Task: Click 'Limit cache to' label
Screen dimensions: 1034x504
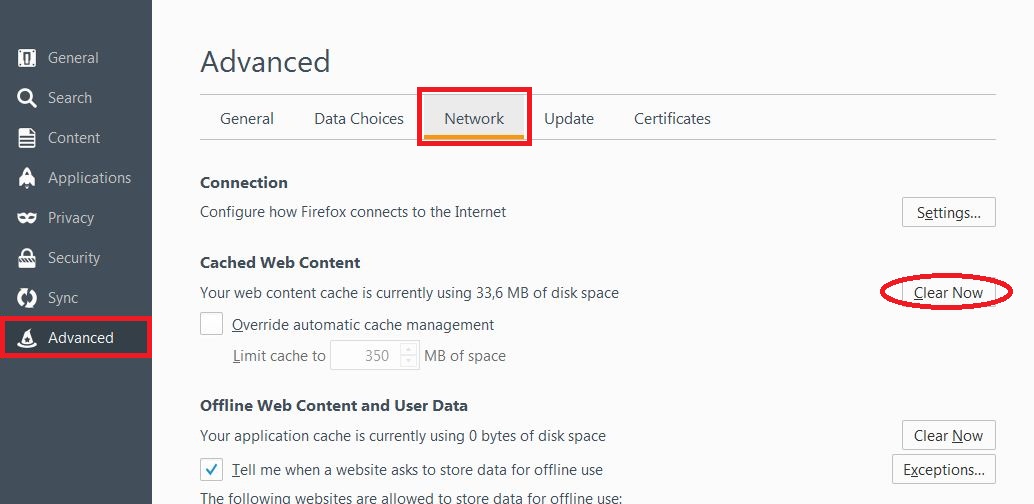Action: pyautogui.click(x=279, y=356)
